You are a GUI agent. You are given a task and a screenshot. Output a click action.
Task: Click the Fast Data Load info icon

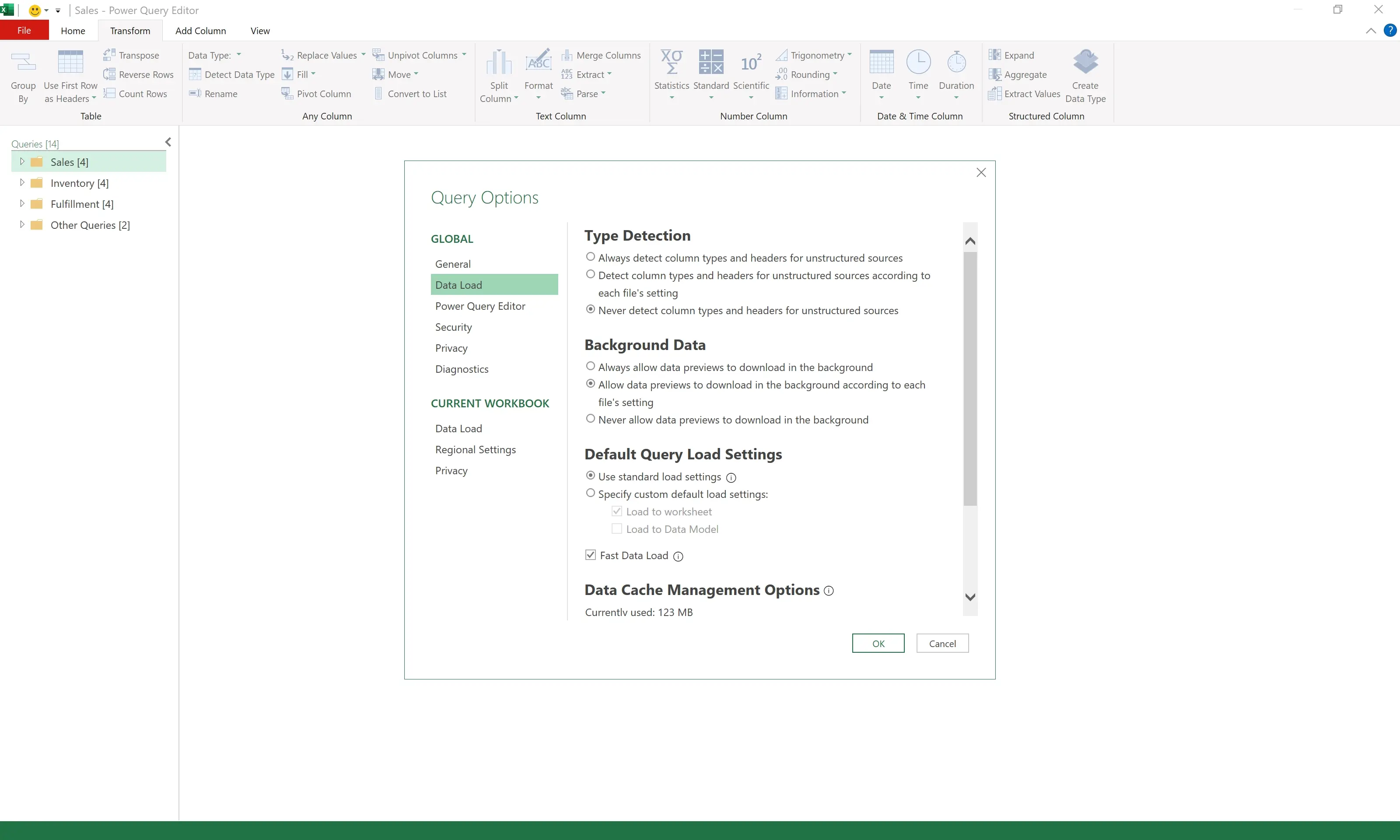678,556
